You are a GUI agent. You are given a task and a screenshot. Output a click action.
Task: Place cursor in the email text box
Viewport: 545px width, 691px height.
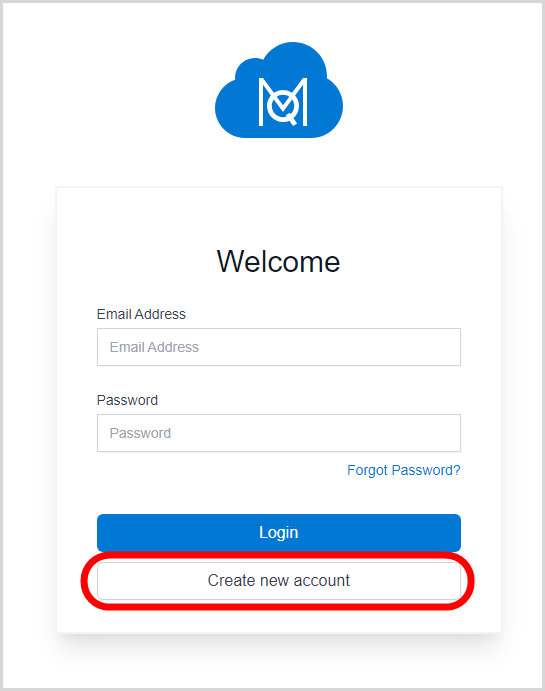(x=279, y=347)
